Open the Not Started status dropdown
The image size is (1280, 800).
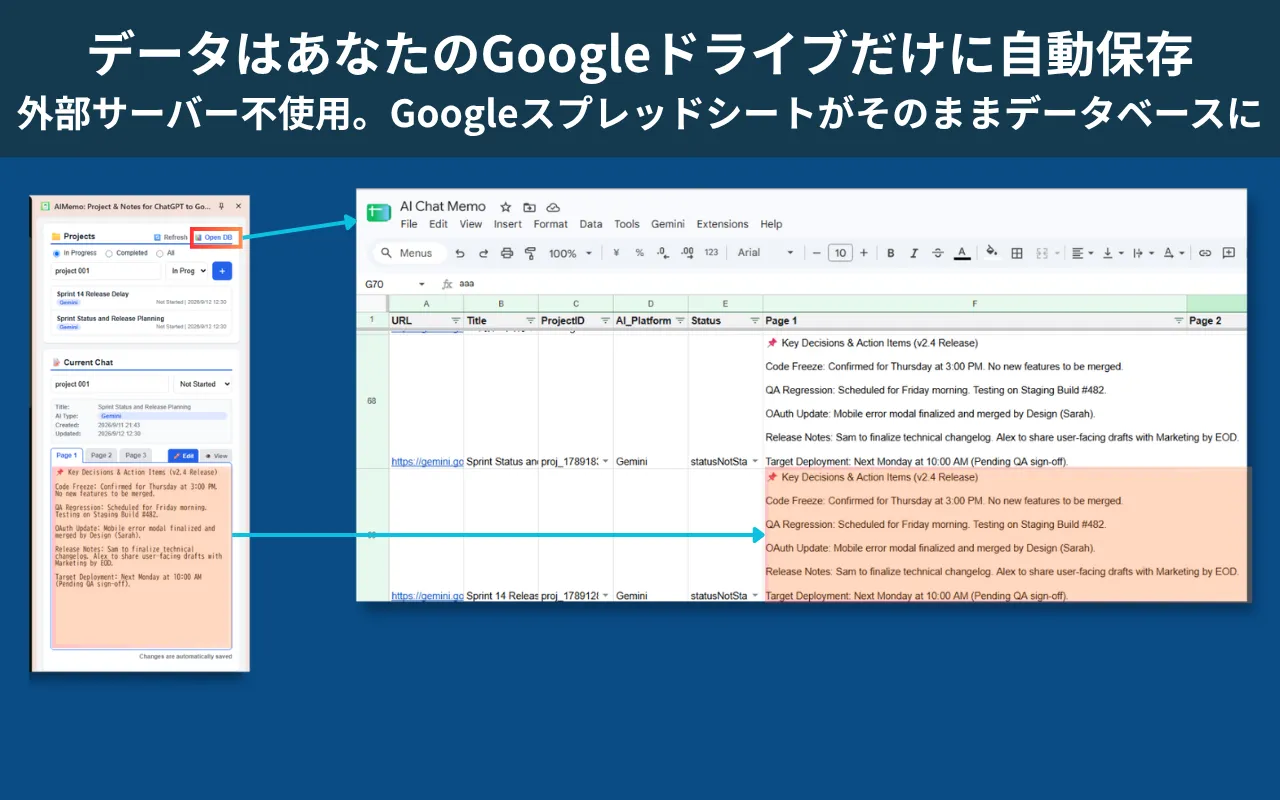coord(202,384)
